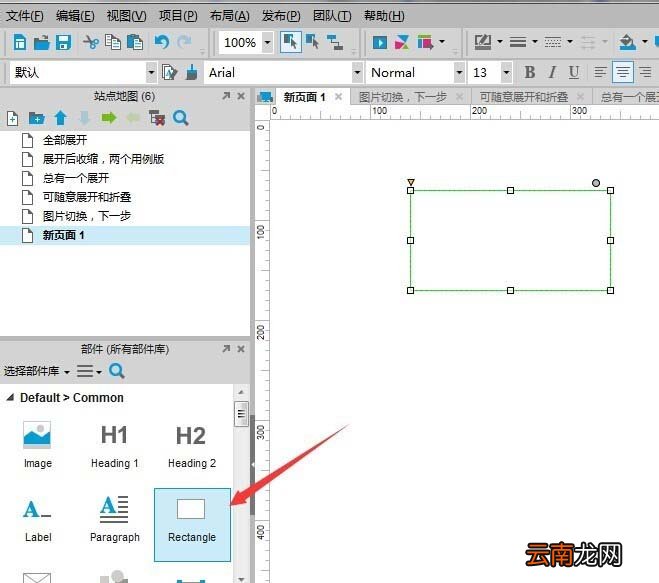Image resolution: width=659 pixels, height=583 pixels.
Task: Click the AxShare publish icon
Action: click(x=402, y=42)
